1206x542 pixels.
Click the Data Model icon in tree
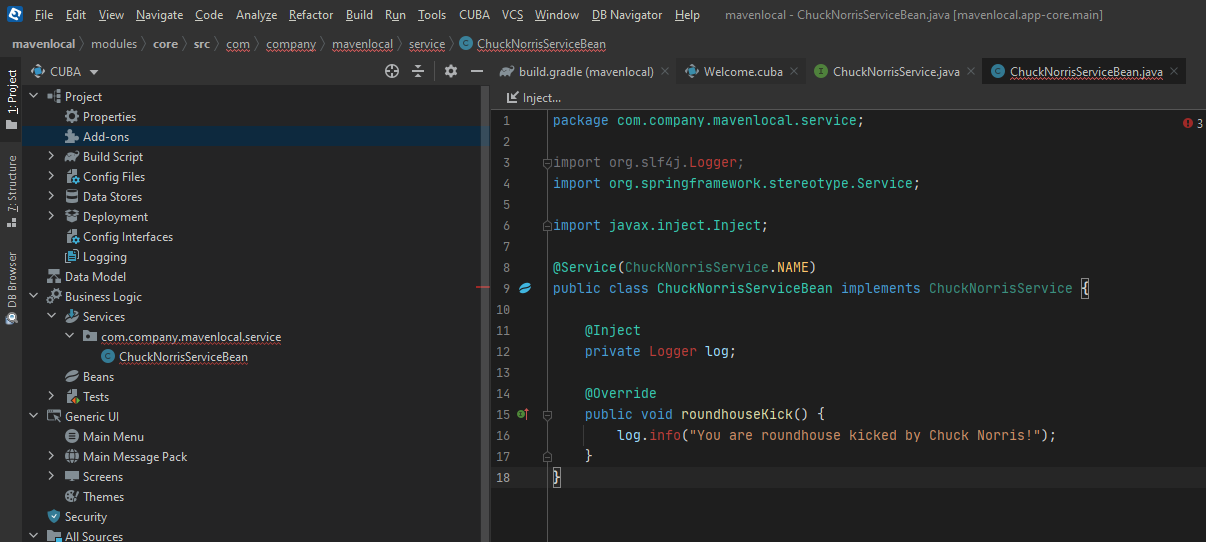pyautogui.click(x=54, y=277)
